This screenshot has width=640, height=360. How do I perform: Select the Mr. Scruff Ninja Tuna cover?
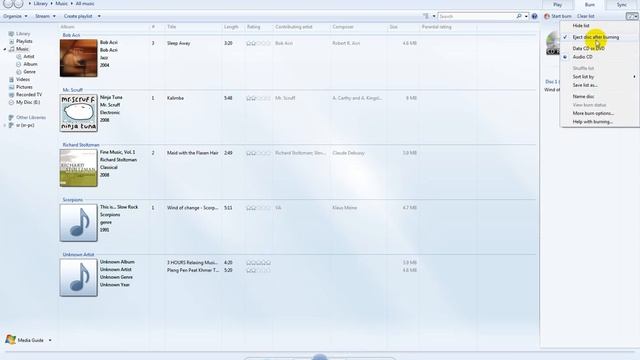[x=78, y=113]
